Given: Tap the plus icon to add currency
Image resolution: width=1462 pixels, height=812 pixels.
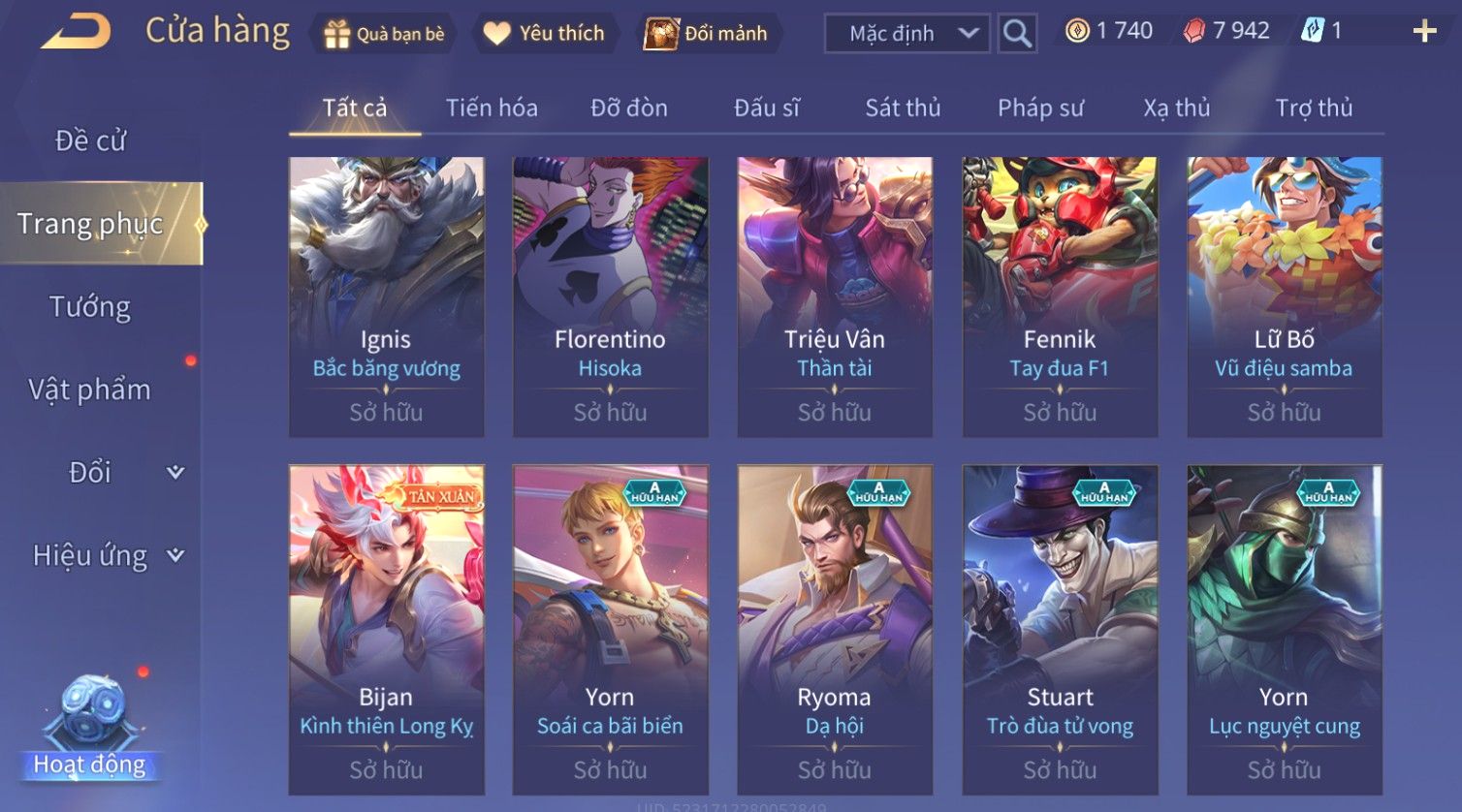Looking at the screenshot, I should [x=1424, y=32].
